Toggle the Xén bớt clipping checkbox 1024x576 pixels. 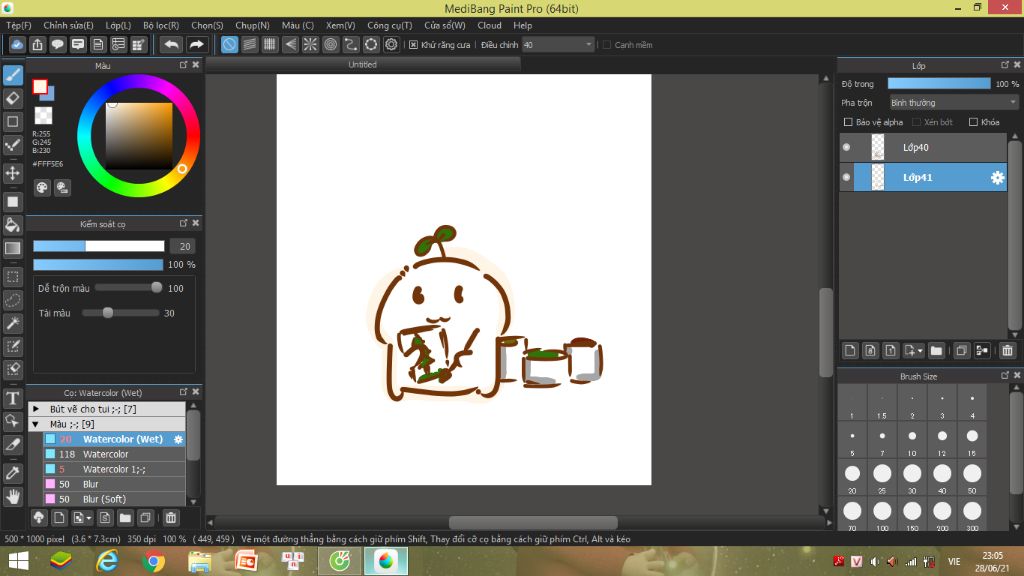(x=916, y=122)
